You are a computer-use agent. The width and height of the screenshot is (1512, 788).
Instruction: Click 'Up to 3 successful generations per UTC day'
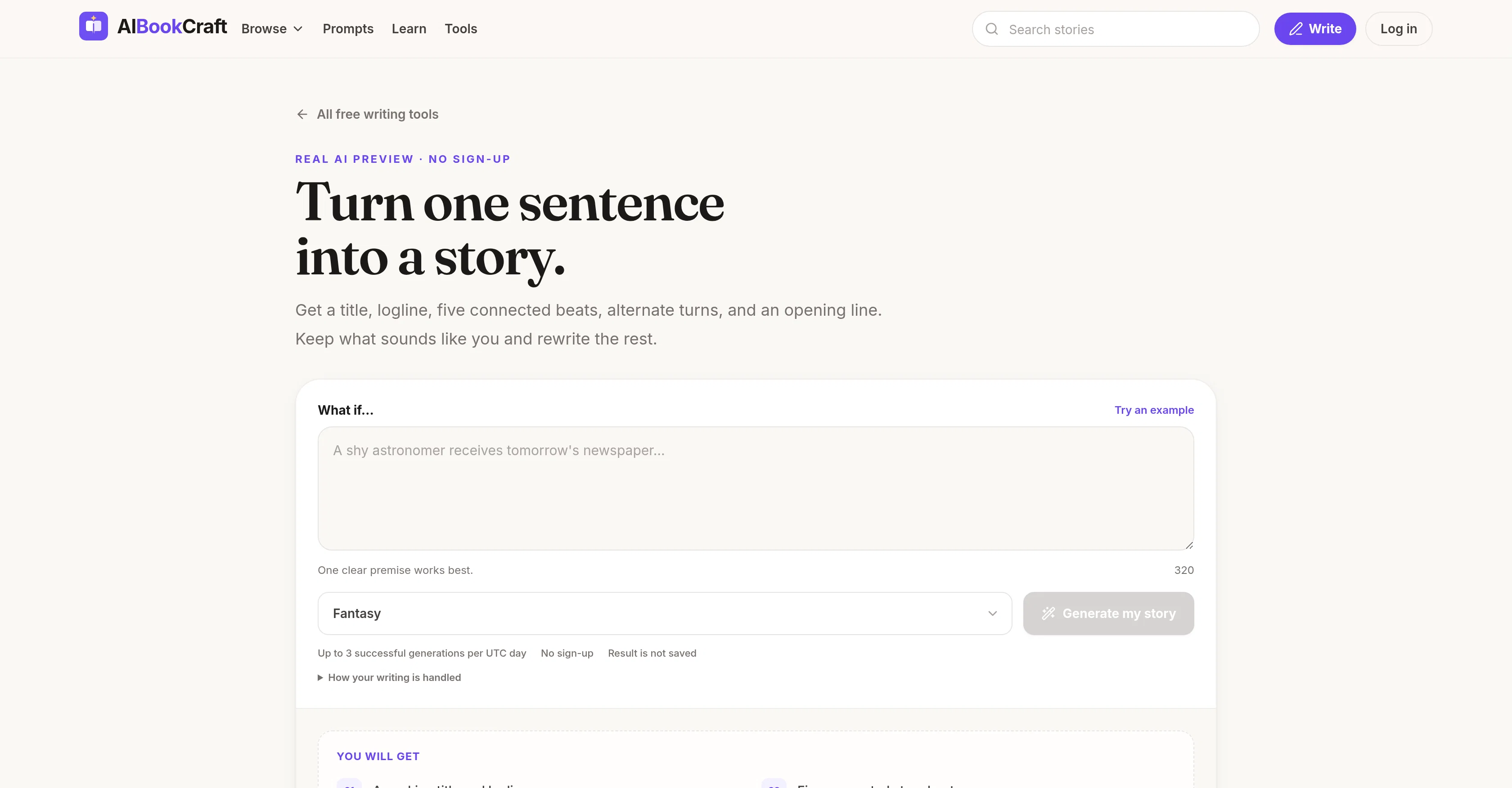click(x=422, y=653)
